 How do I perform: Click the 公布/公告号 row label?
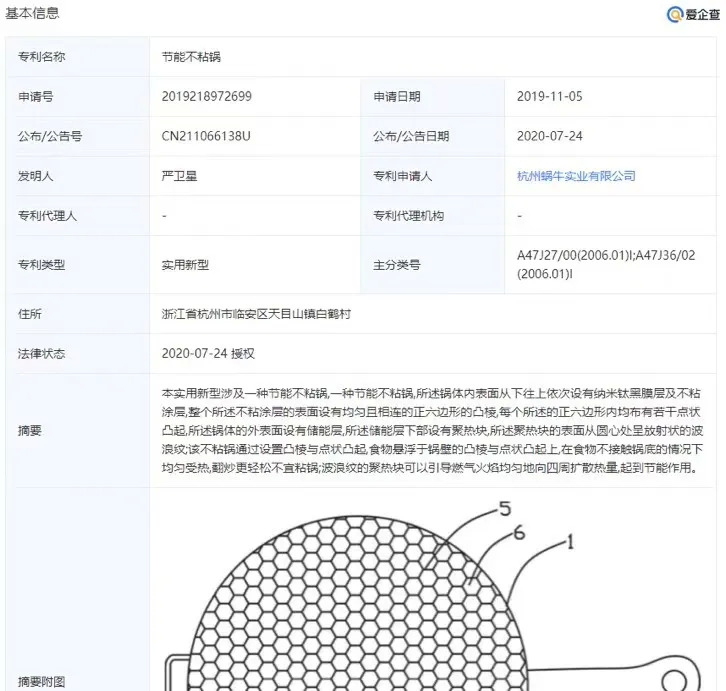[x=50, y=136]
